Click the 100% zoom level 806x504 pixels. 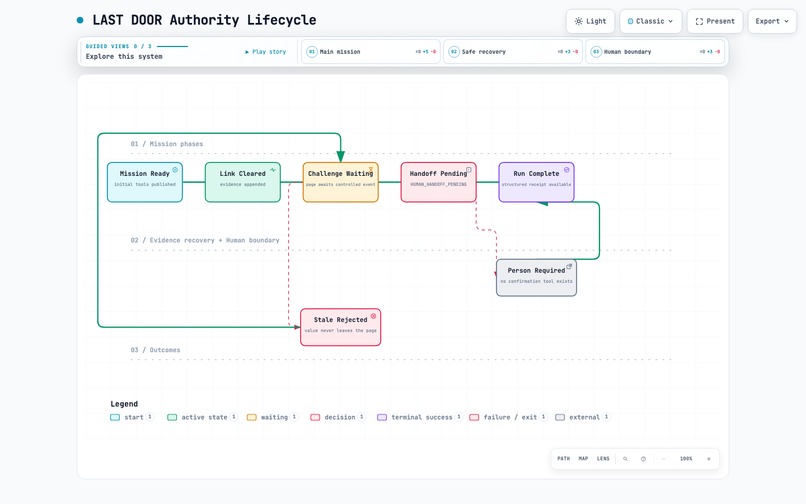tap(686, 459)
